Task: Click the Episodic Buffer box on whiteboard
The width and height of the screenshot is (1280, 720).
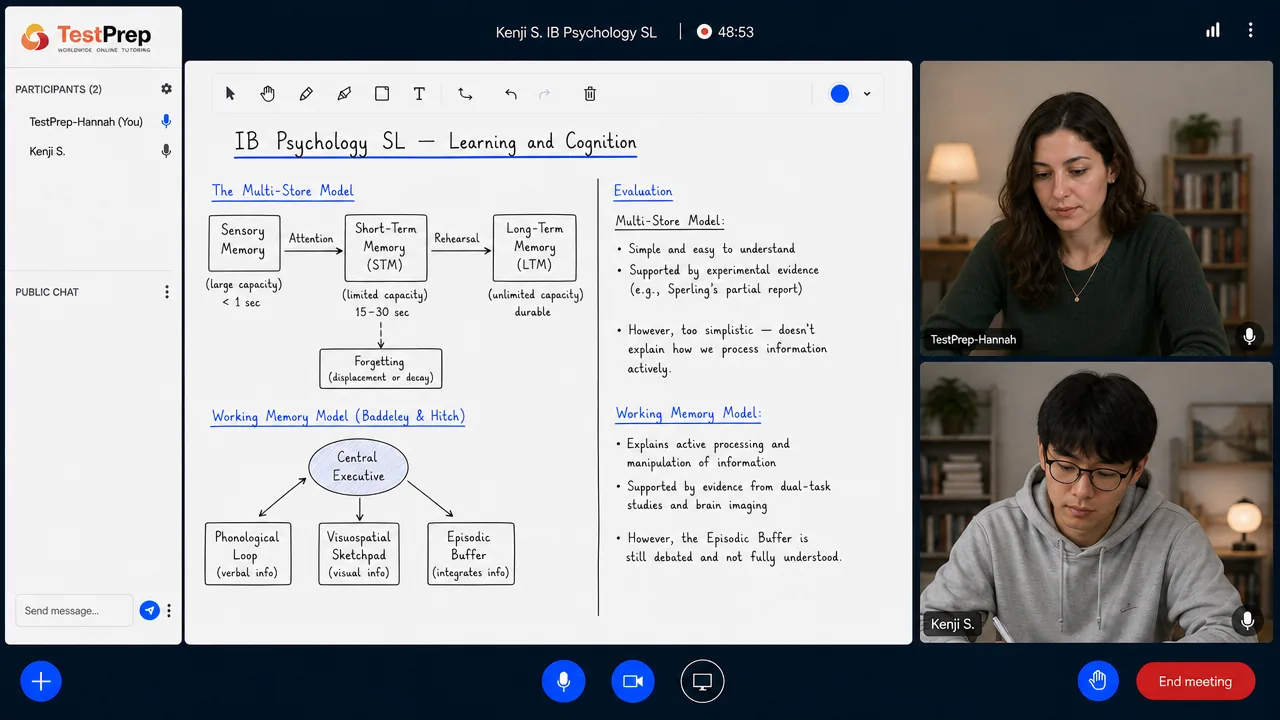Action: (471, 553)
